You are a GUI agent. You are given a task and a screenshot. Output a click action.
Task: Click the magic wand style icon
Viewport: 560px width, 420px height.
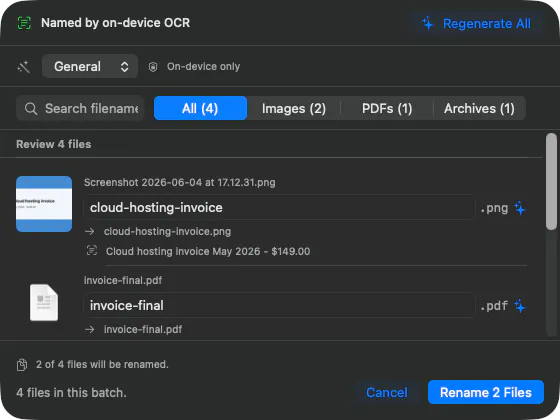click(24, 67)
